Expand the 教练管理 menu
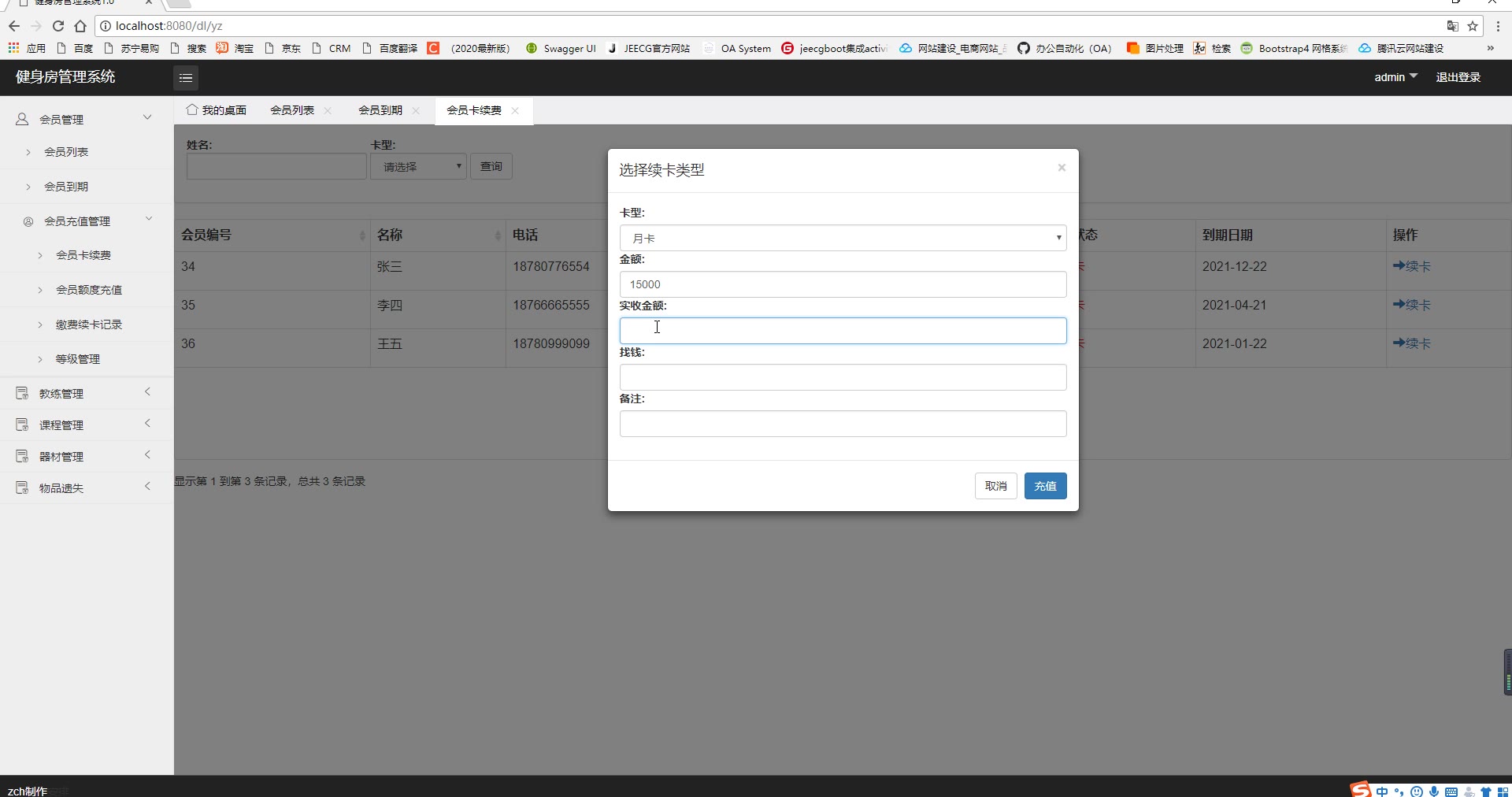 147,391
